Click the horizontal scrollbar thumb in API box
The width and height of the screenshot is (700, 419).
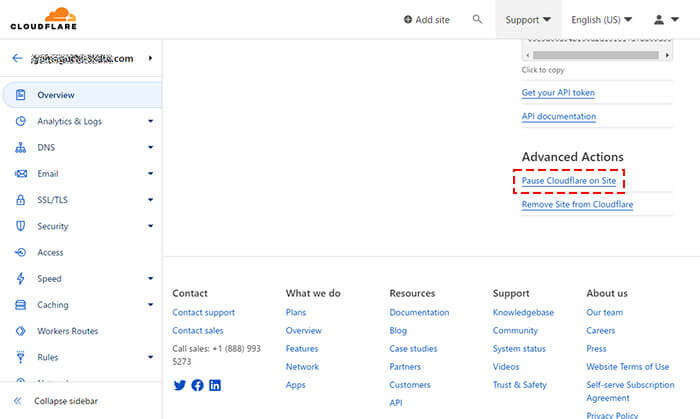[x=596, y=55]
